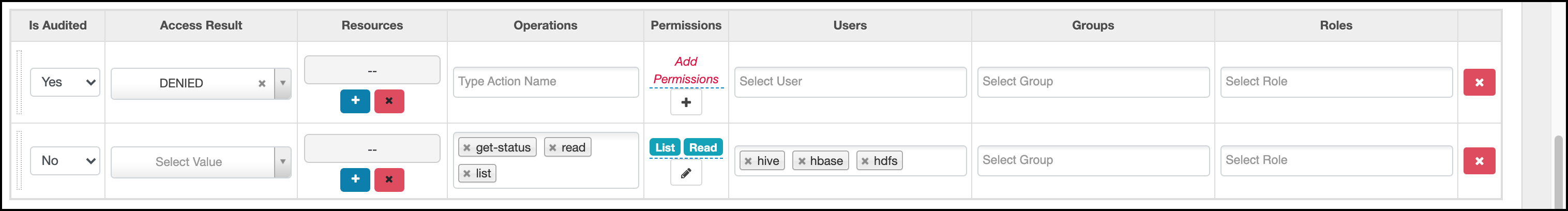Open the Is Audited dropdown showing No
The height and width of the screenshot is (211, 1568).
tap(65, 161)
